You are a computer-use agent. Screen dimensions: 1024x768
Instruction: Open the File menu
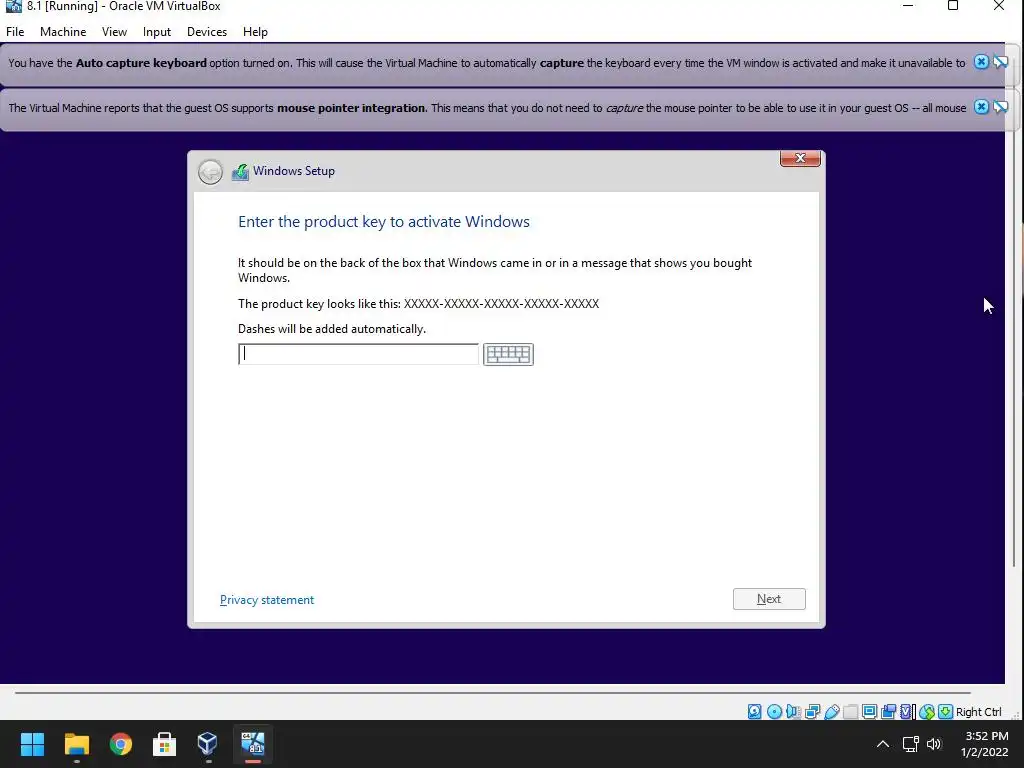pyautogui.click(x=15, y=31)
